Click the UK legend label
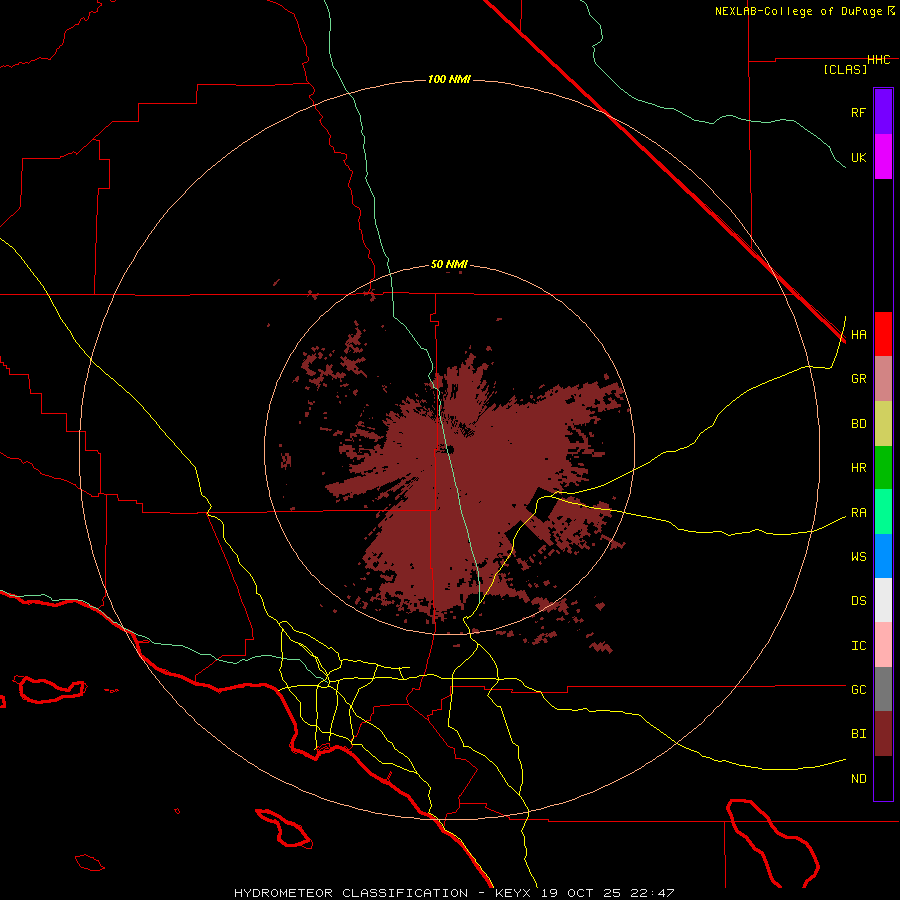This screenshot has width=900, height=900. pos(858,157)
